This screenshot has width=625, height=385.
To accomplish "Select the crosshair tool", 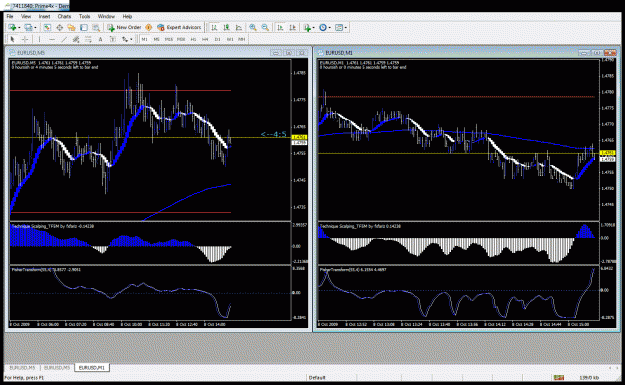I will click(25, 39).
